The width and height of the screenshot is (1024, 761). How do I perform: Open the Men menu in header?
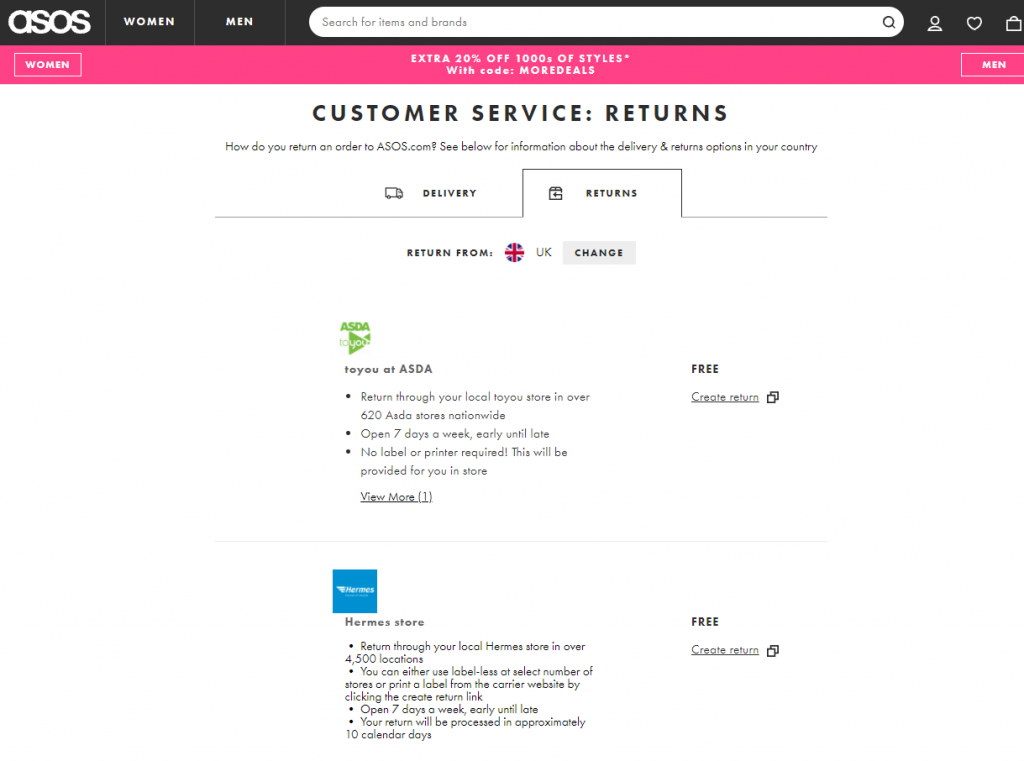click(x=240, y=22)
